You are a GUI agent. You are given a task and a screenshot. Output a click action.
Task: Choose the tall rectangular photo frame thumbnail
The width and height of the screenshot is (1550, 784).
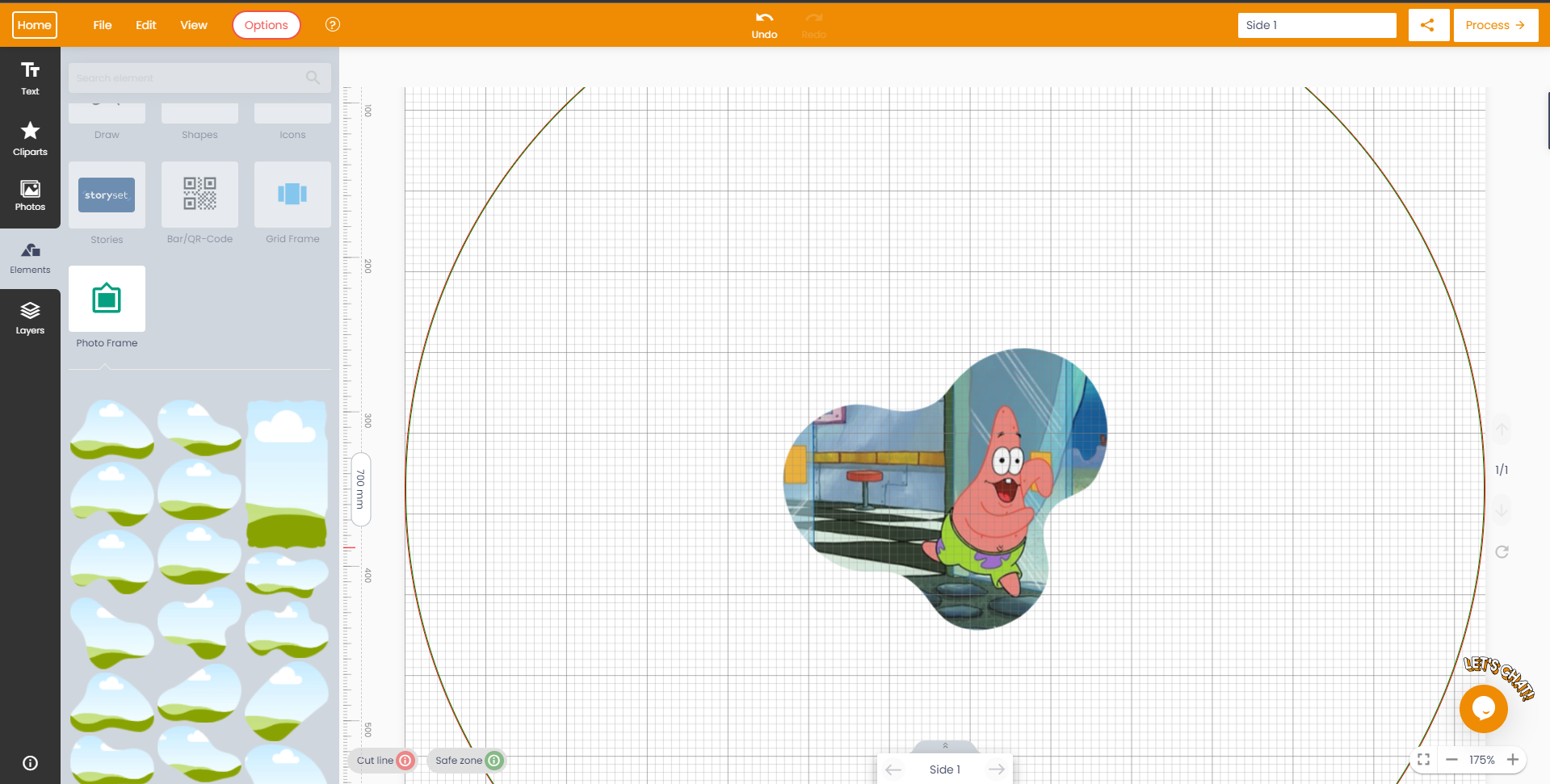pos(287,475)
